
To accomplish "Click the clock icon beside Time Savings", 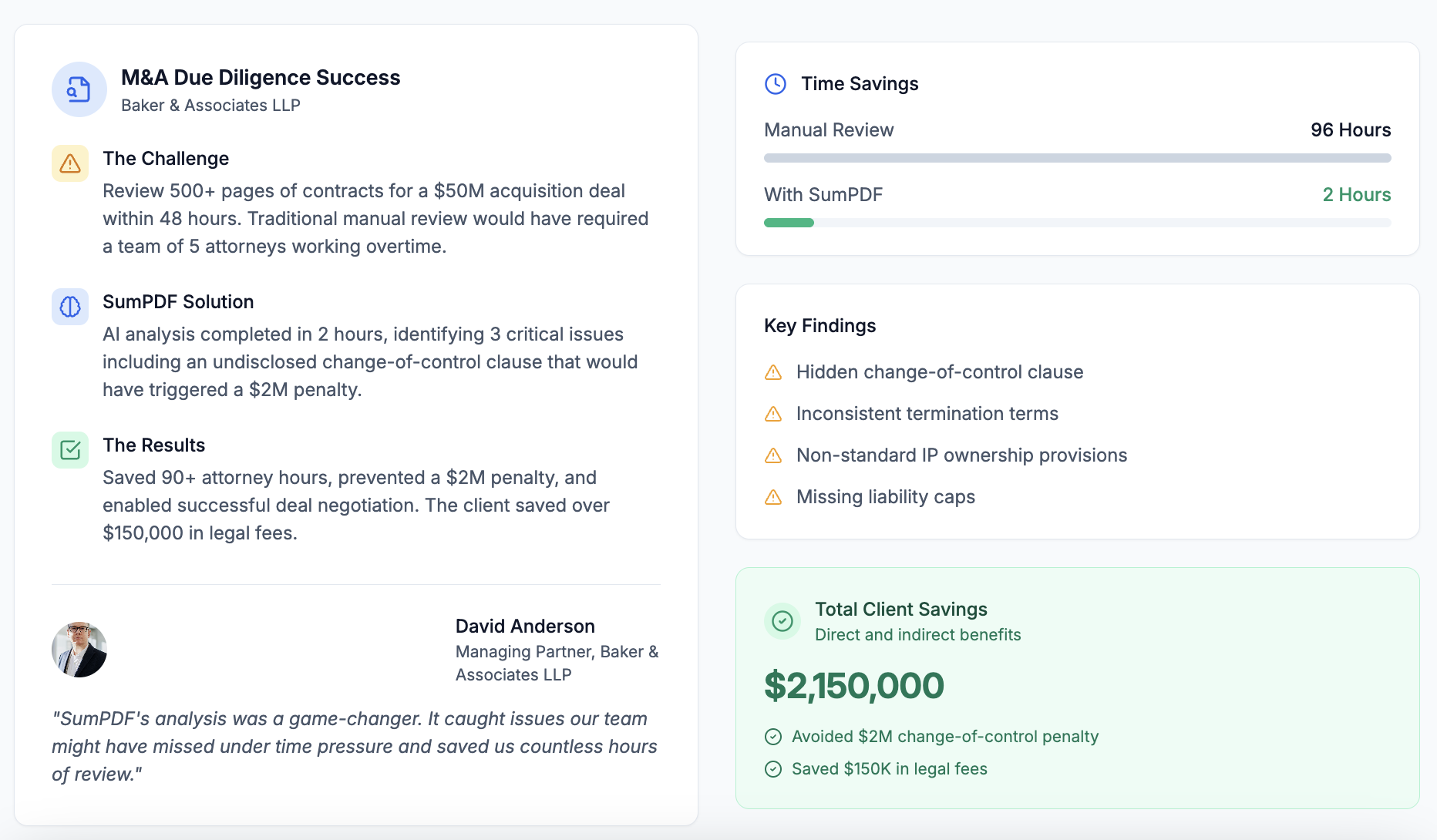I will (776, 84).
